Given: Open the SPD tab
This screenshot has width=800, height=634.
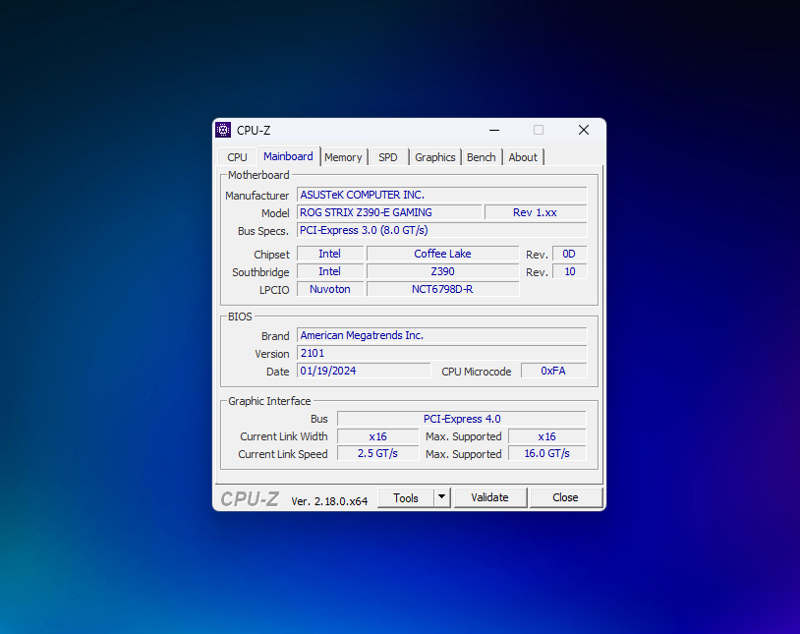Looking at the screenshot, I should pyautogui.click(x=388, y=157).
